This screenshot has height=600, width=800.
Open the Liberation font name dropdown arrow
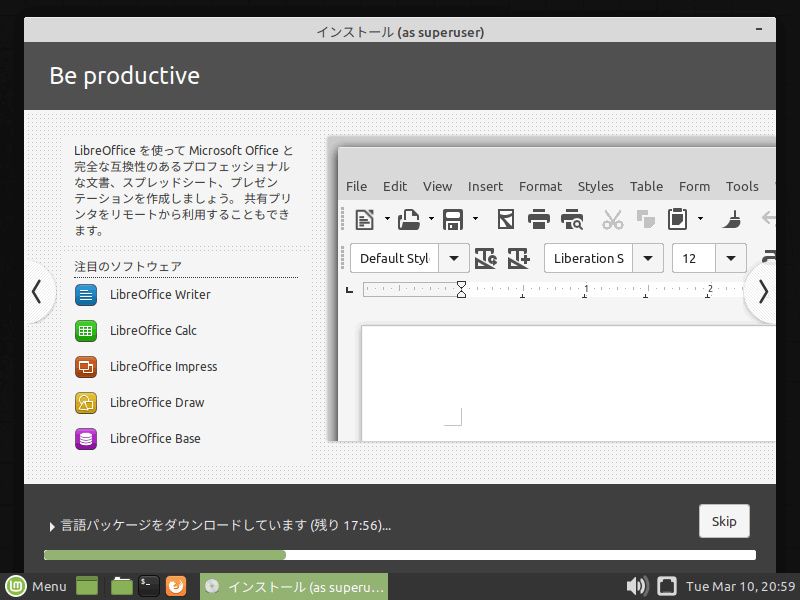point(648,258)
